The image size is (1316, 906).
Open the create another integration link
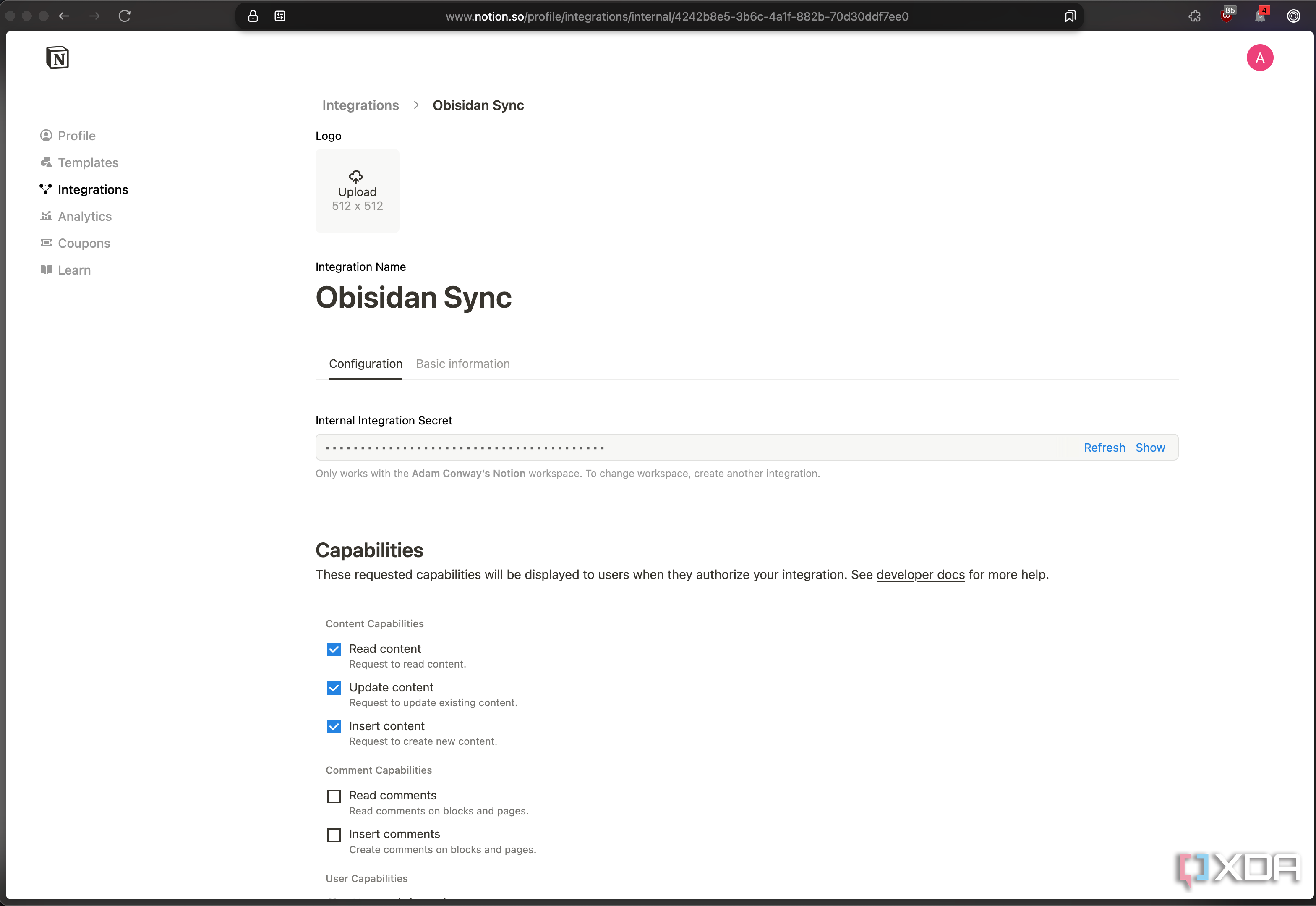click(x=755, y=474)
